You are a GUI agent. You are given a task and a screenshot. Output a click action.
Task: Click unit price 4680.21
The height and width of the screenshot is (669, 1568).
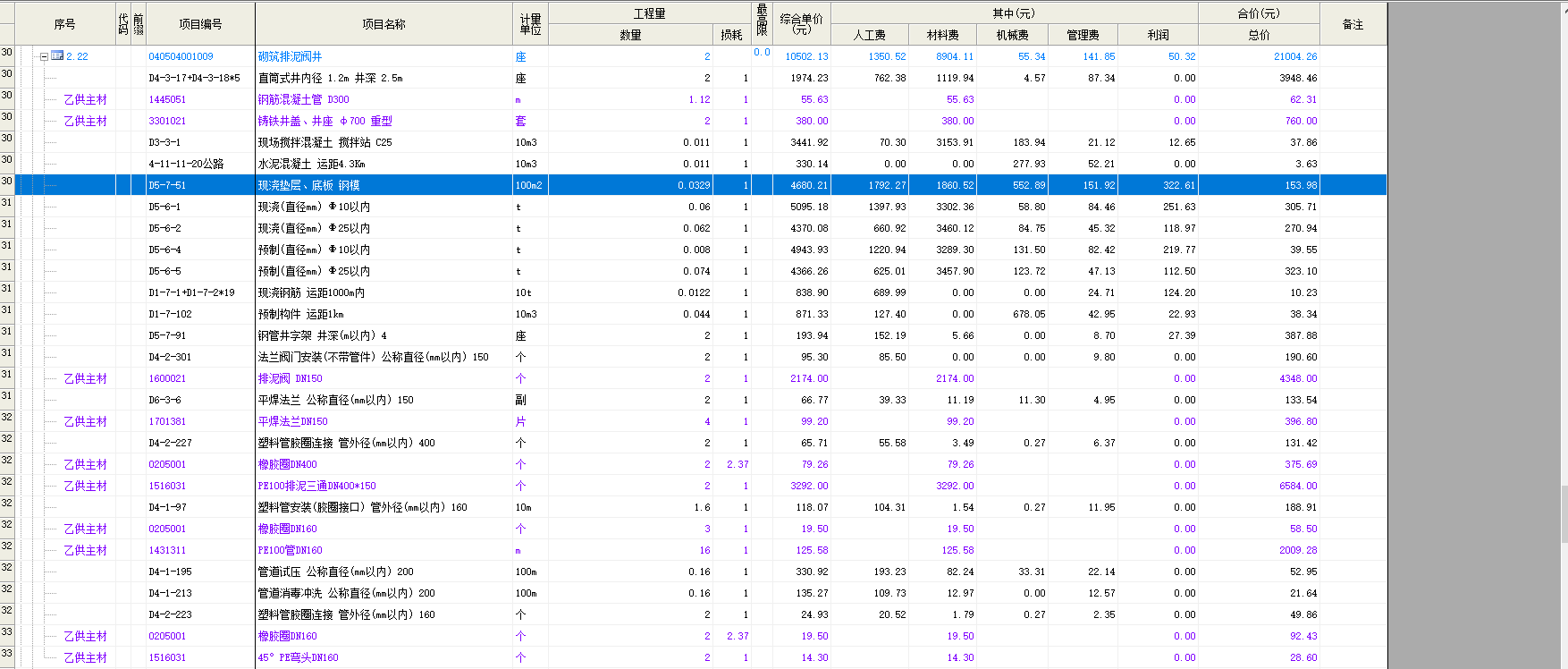coord(809,185)
